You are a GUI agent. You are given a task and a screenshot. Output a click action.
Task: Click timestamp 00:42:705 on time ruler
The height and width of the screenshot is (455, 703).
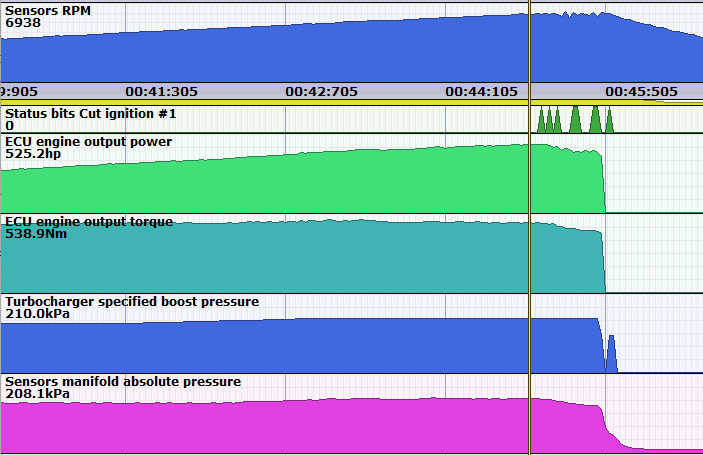coord(321,92)
